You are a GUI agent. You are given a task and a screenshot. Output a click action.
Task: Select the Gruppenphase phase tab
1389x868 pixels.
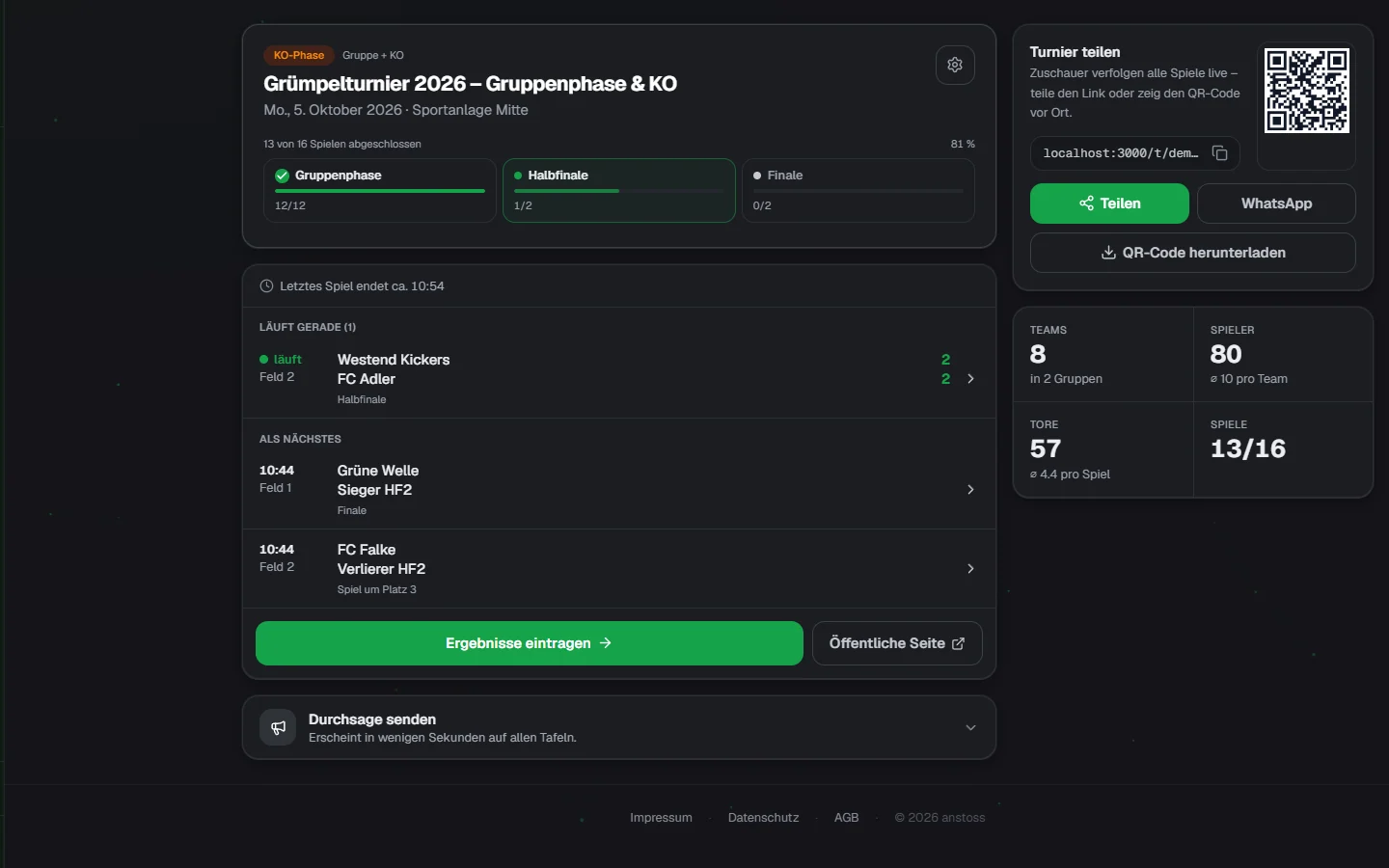pyautogui.click(x=380, y=191)
